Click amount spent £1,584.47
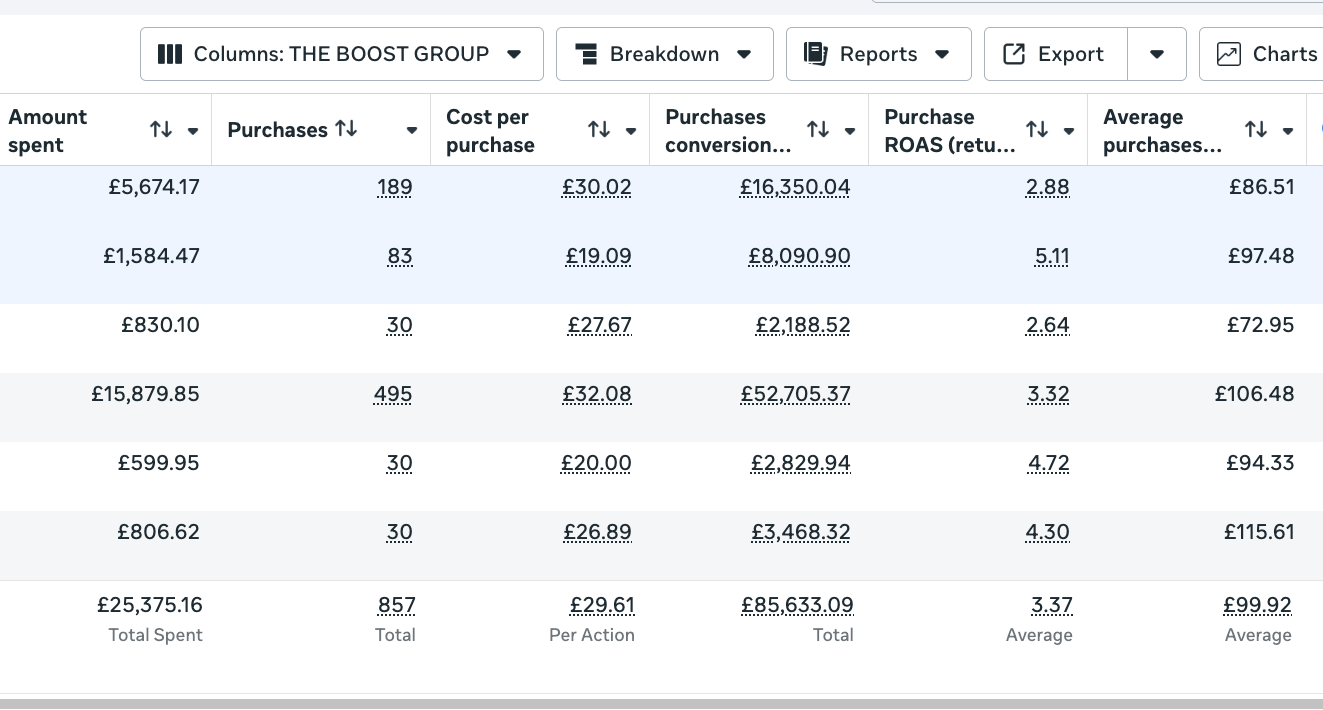 point(151,257)
